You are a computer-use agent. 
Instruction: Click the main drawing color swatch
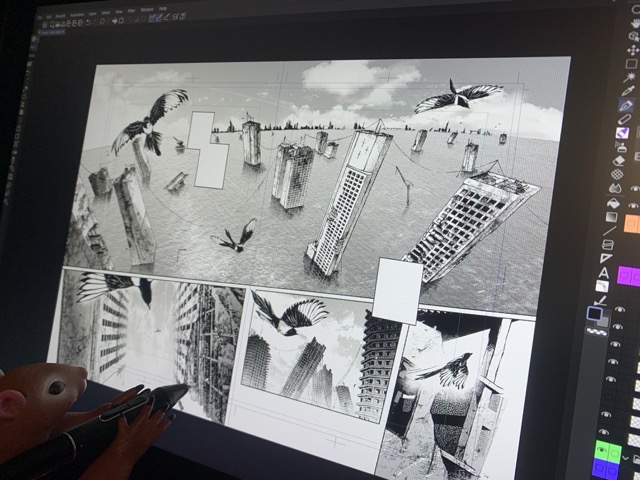(596, 313)
